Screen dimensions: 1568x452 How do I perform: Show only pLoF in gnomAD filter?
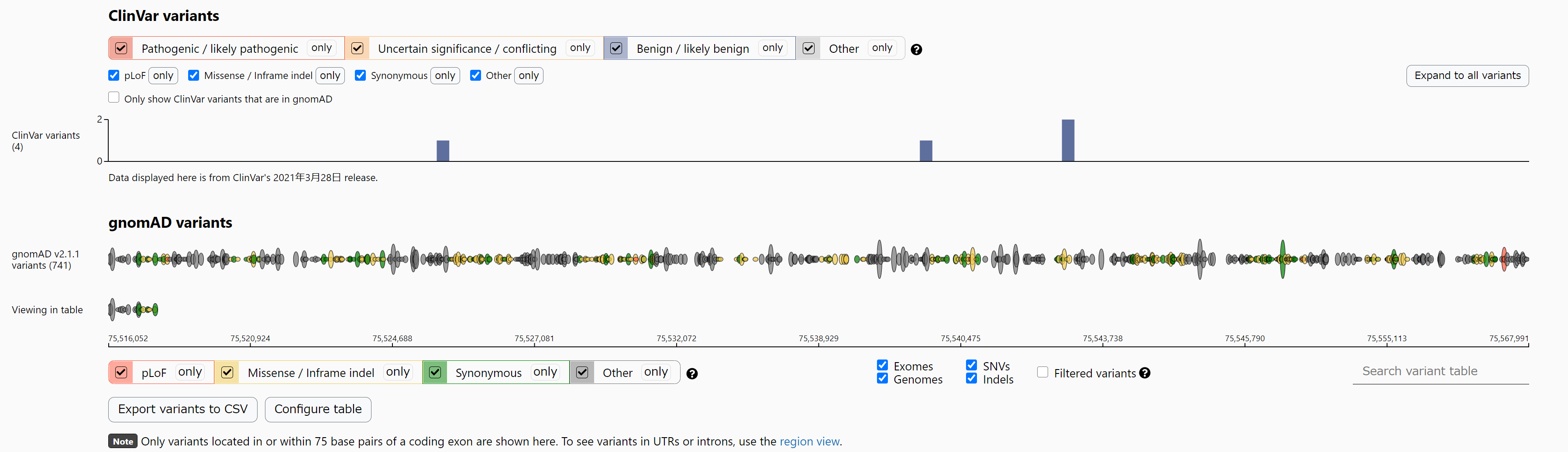pos(190,372)
